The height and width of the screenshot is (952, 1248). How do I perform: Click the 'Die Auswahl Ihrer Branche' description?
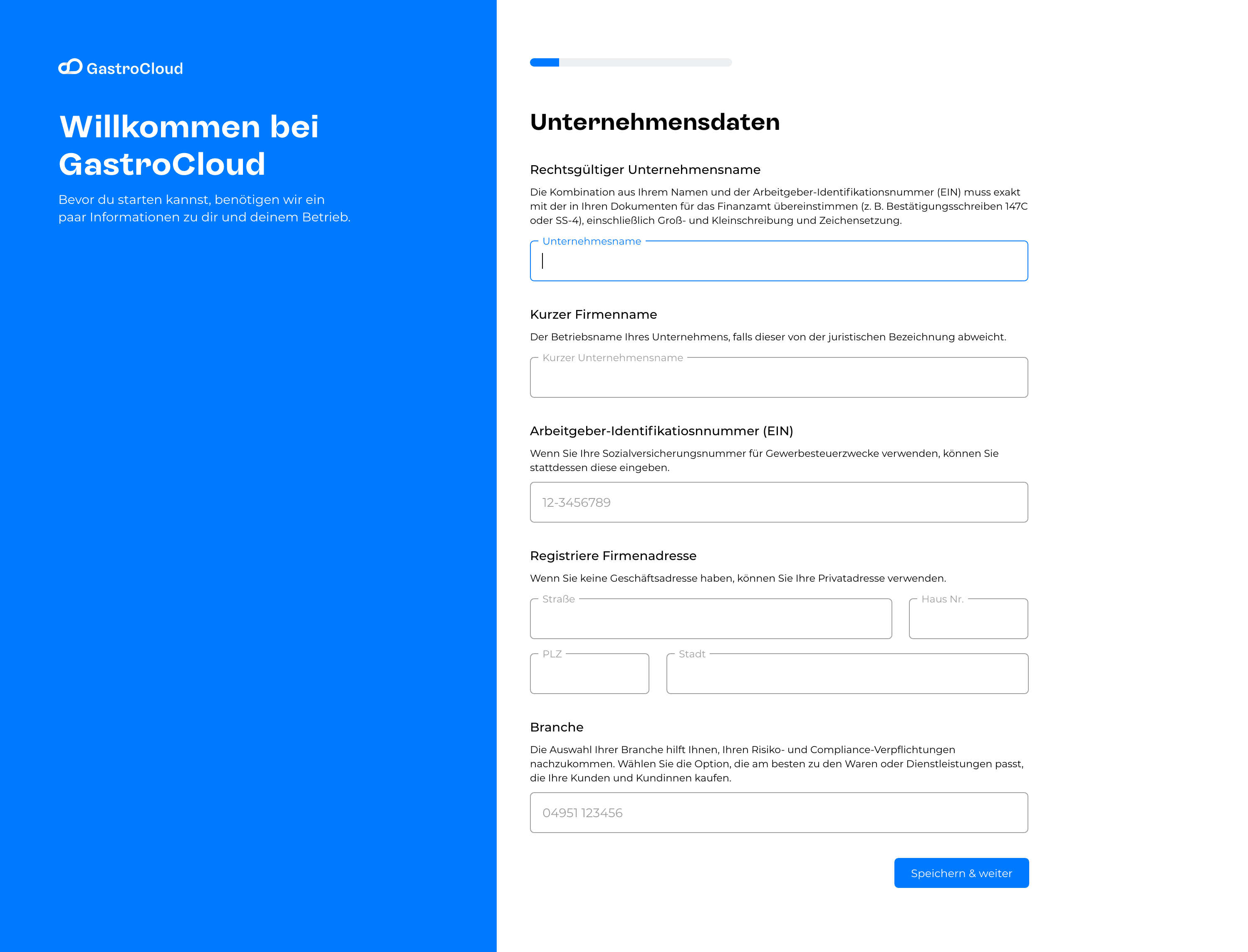click(777, 764)
